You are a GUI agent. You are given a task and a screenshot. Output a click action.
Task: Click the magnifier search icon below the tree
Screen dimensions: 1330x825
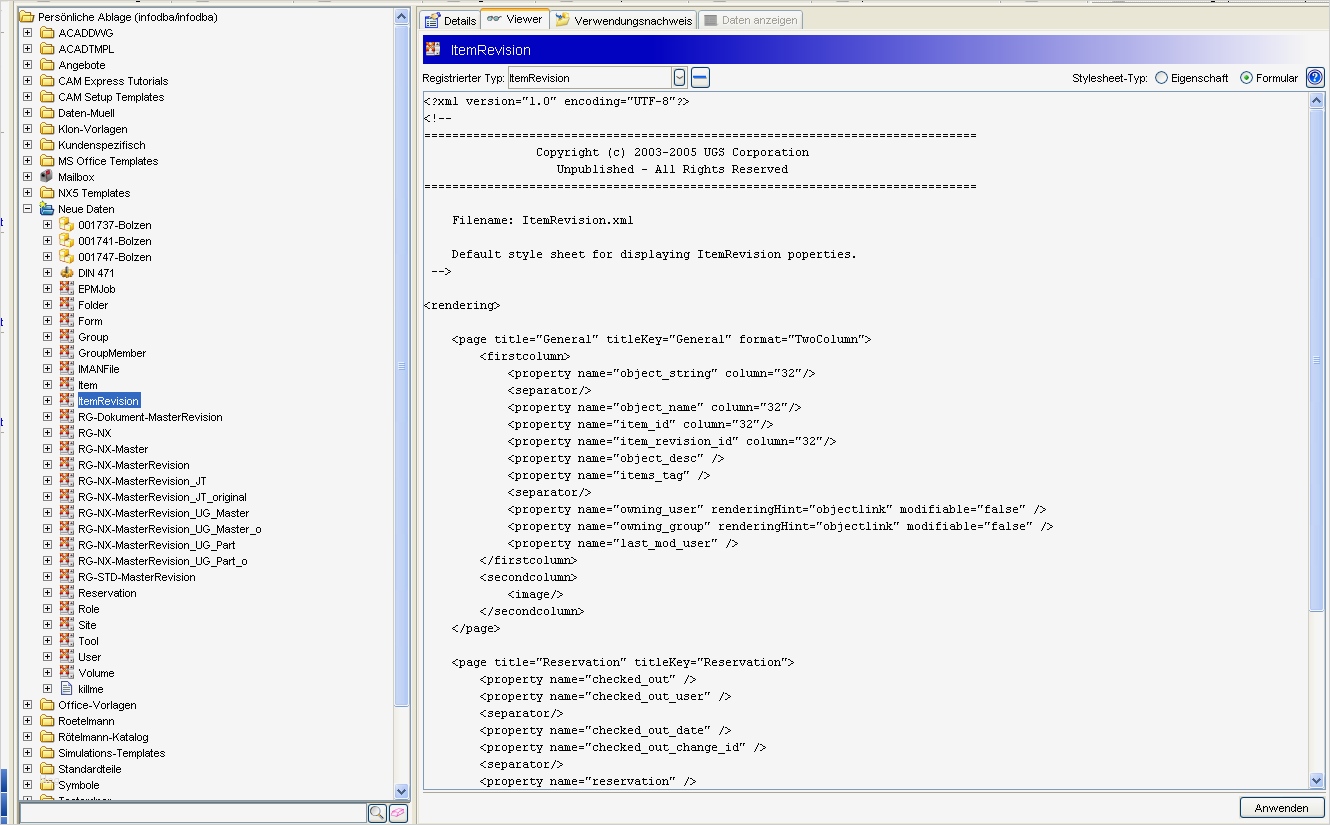(377, 813)
